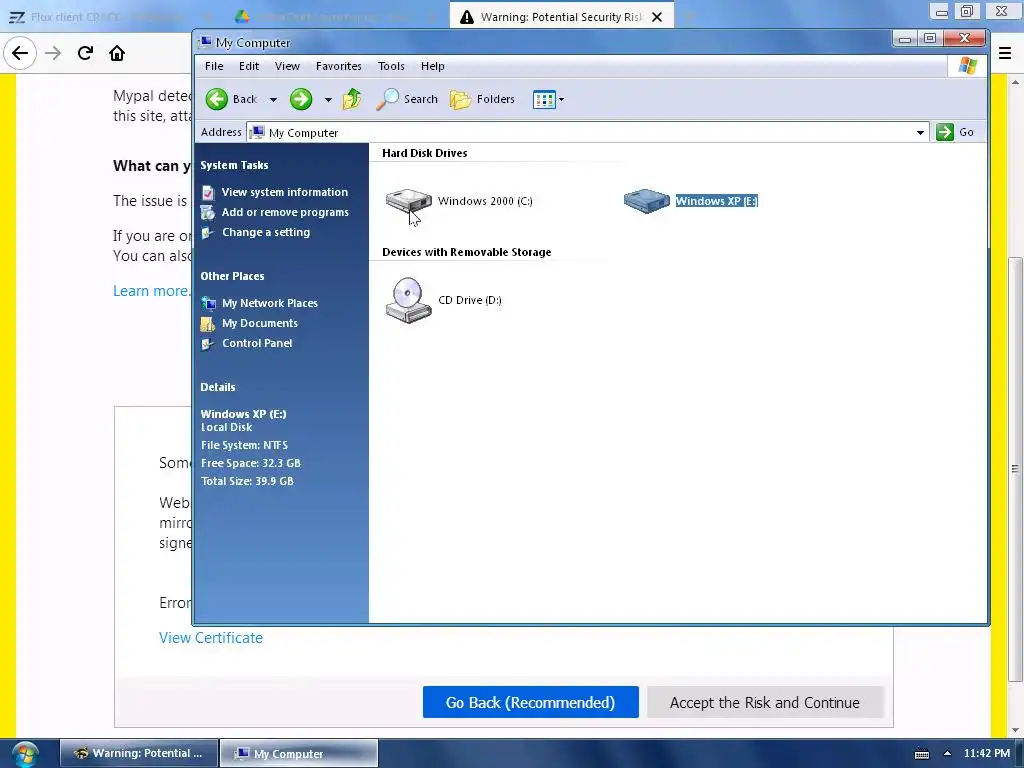Click the View system information icon
Viewport: 1024px width, 768px height.
[x=208, y=193]
